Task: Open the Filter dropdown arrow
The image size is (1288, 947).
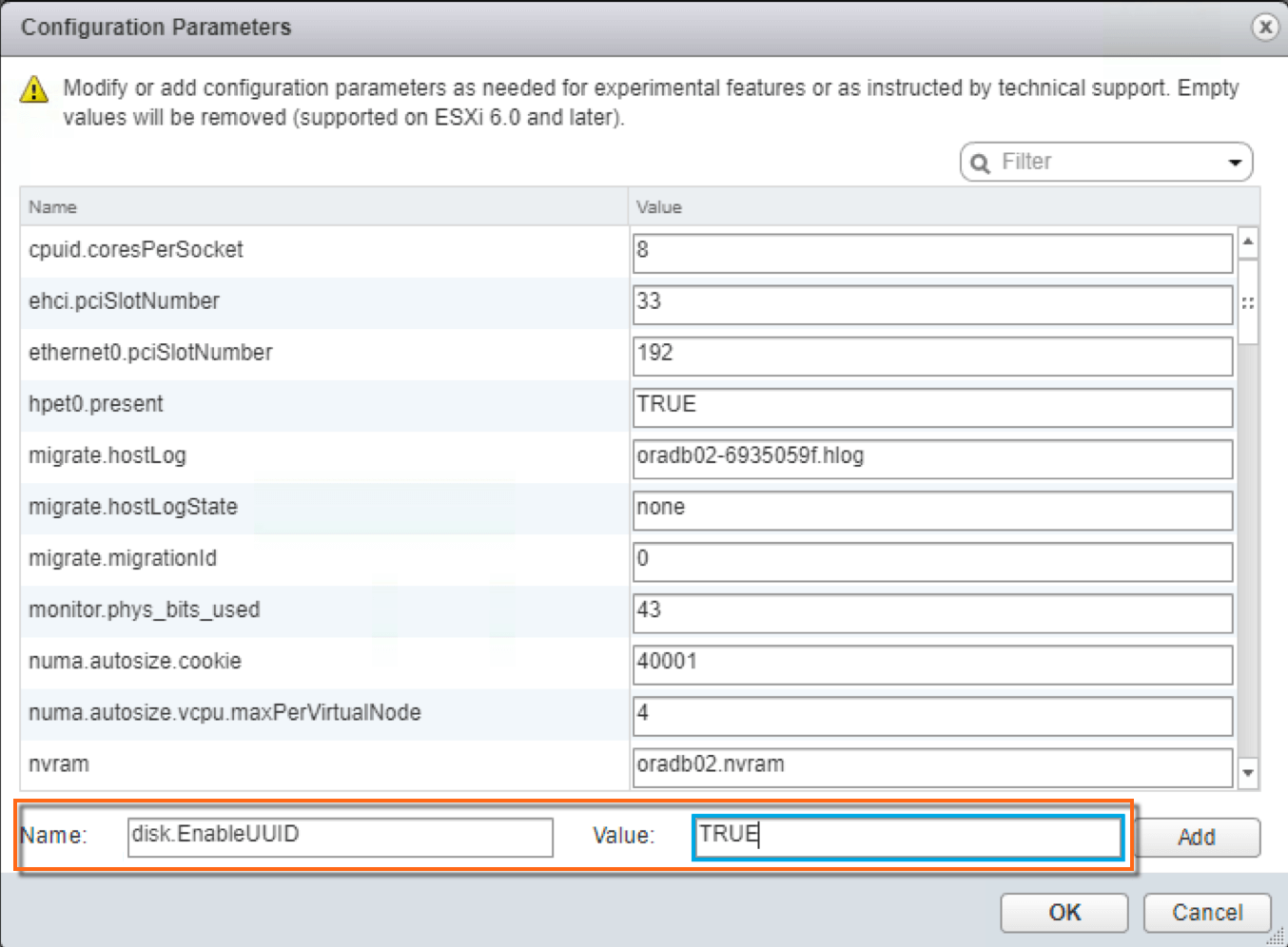Action: [1236, 162]
